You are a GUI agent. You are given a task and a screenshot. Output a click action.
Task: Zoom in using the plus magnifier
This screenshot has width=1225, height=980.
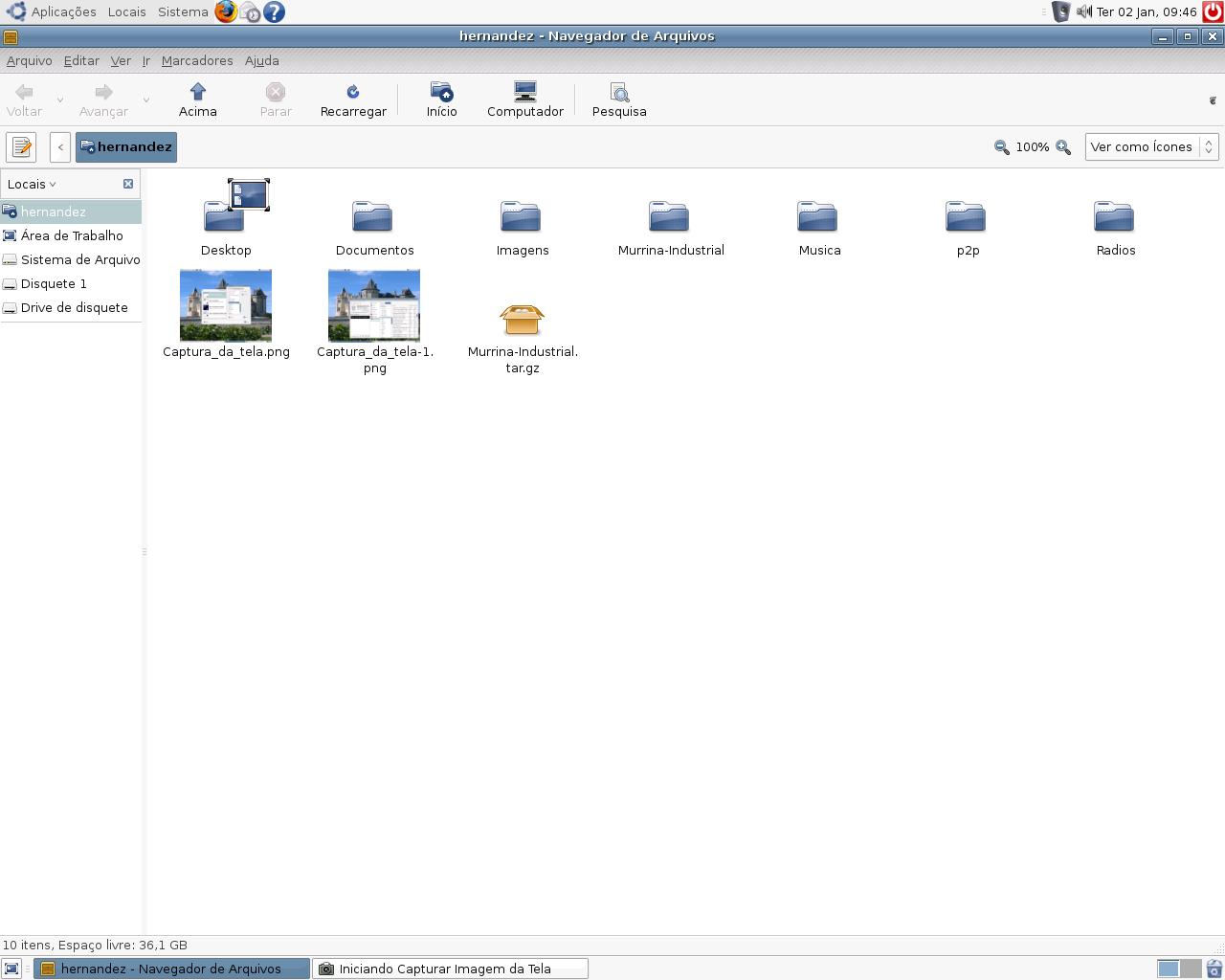(x=1062, y=147)
